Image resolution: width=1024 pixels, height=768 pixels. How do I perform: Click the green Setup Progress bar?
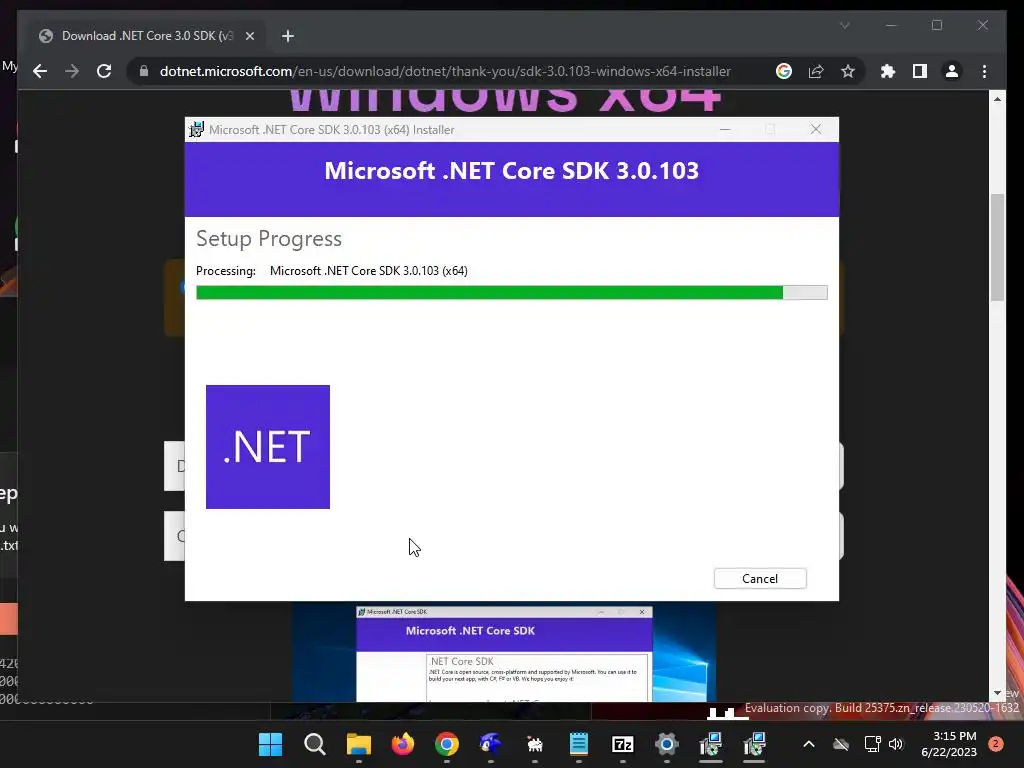pyautogui.click(x=511, y=293)
